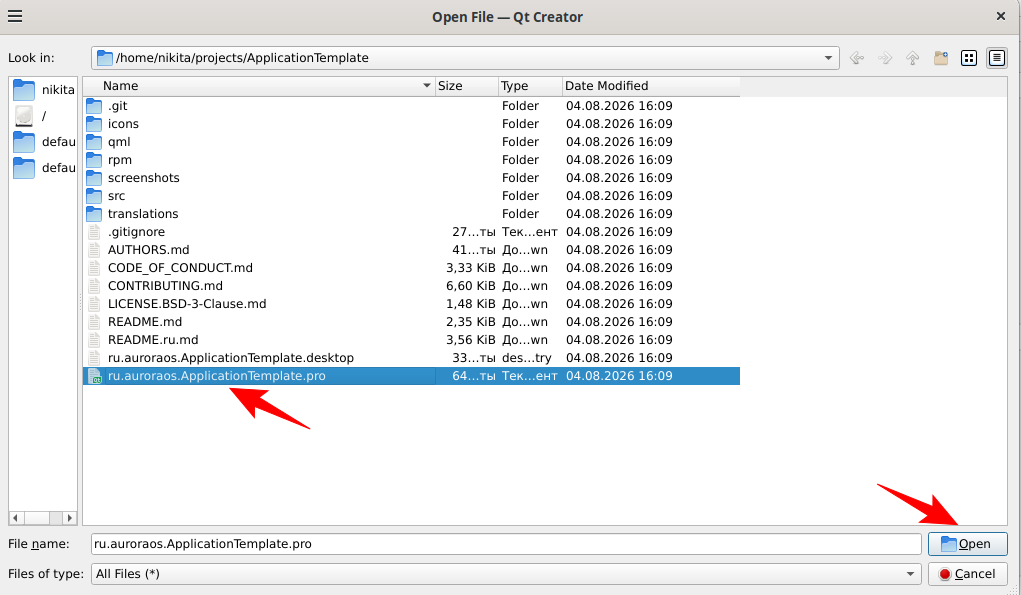This screenshot has width=1021, height=595.
Task: Click the src folder icon
Action: [x=94, y=196]
